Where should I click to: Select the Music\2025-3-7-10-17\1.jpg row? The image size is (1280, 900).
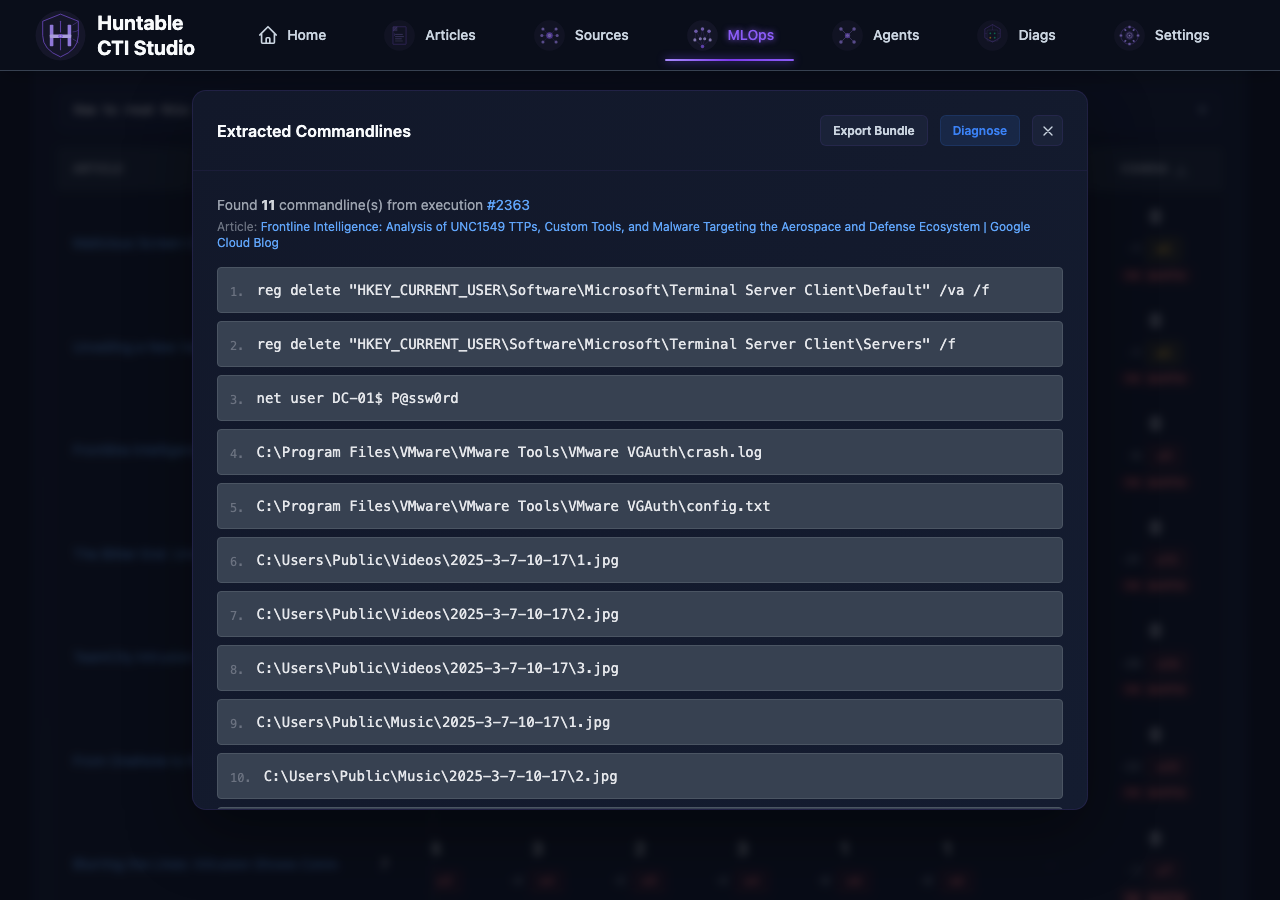(x=640, y=722)
